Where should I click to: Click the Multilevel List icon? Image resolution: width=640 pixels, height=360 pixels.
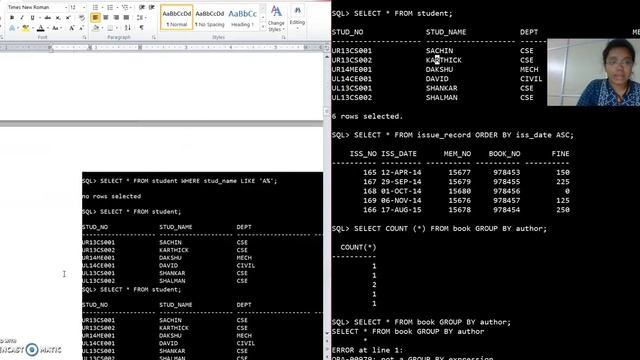[125, 7]
